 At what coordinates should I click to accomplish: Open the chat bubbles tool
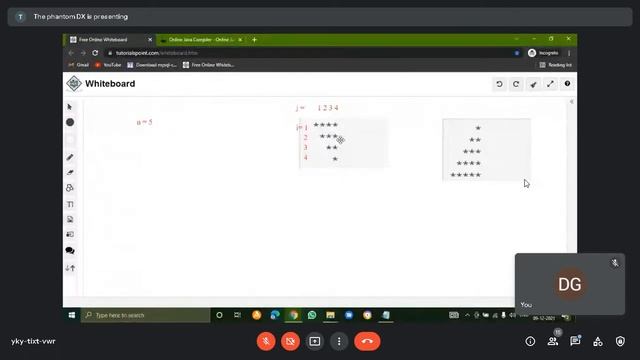[x=70, y=251]
